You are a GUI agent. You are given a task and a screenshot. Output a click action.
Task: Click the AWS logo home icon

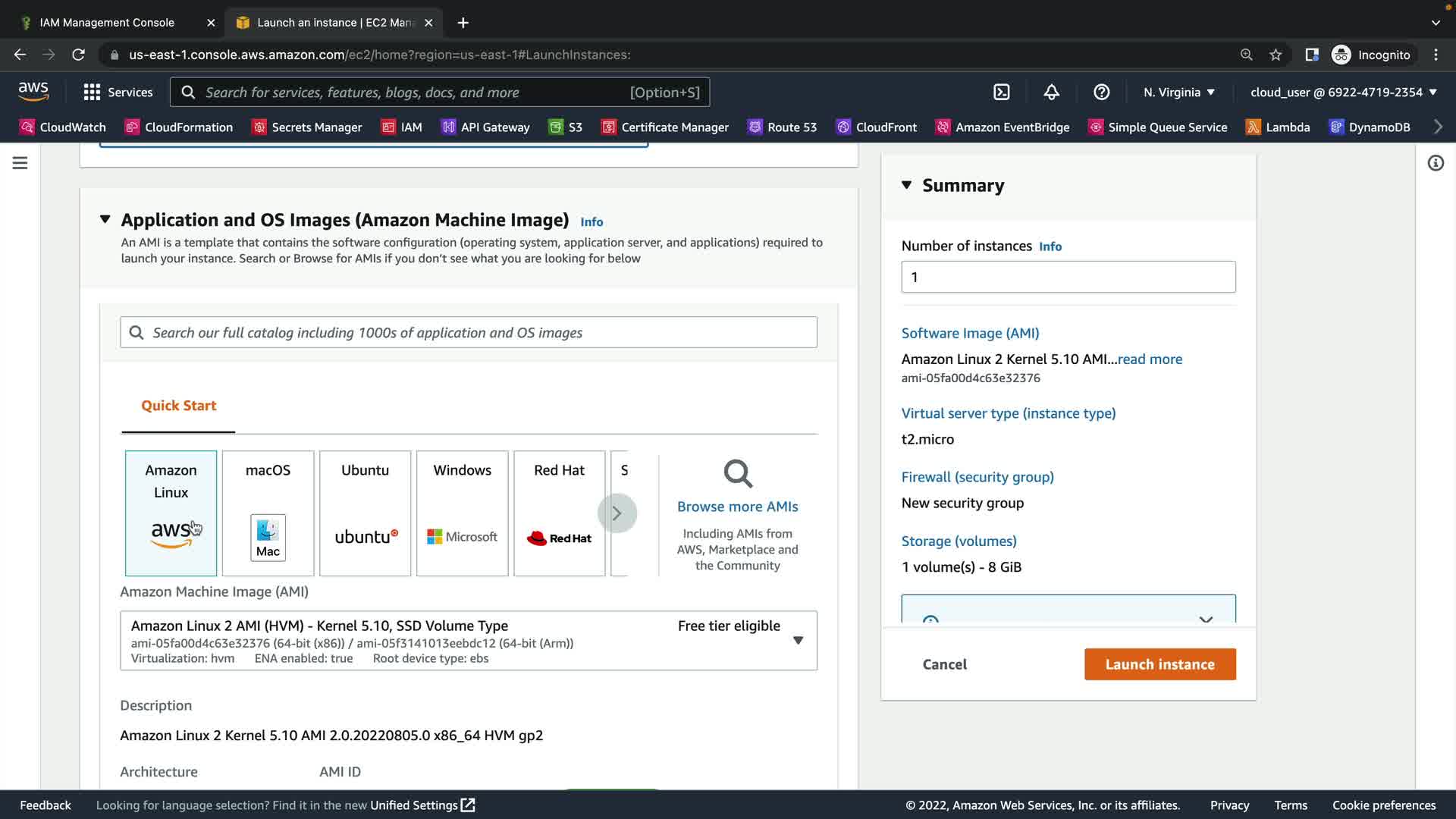click(33, 92)
